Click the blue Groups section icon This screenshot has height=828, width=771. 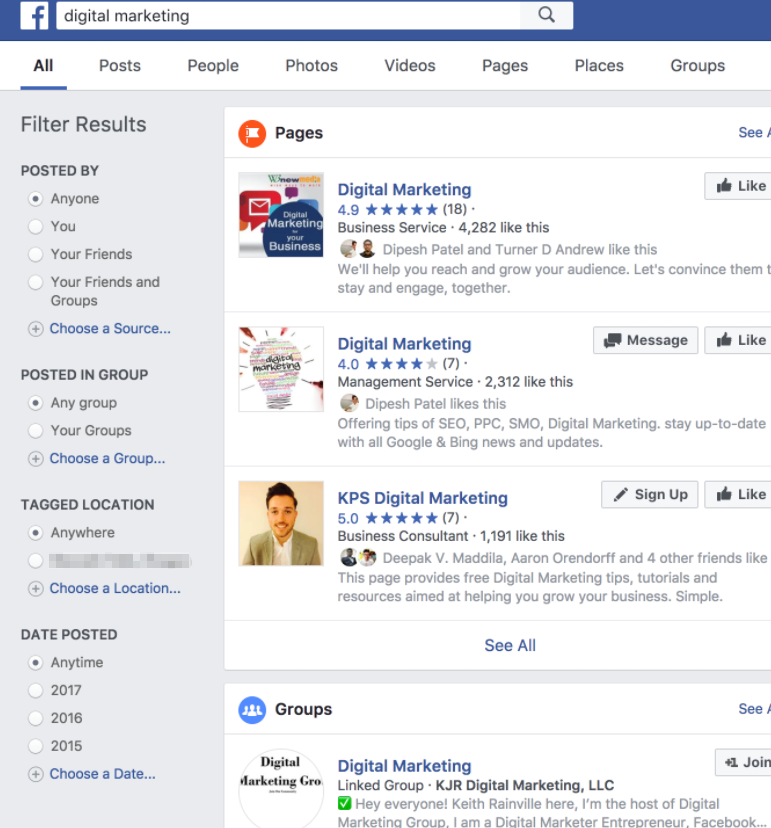click(x=252, y=710)
